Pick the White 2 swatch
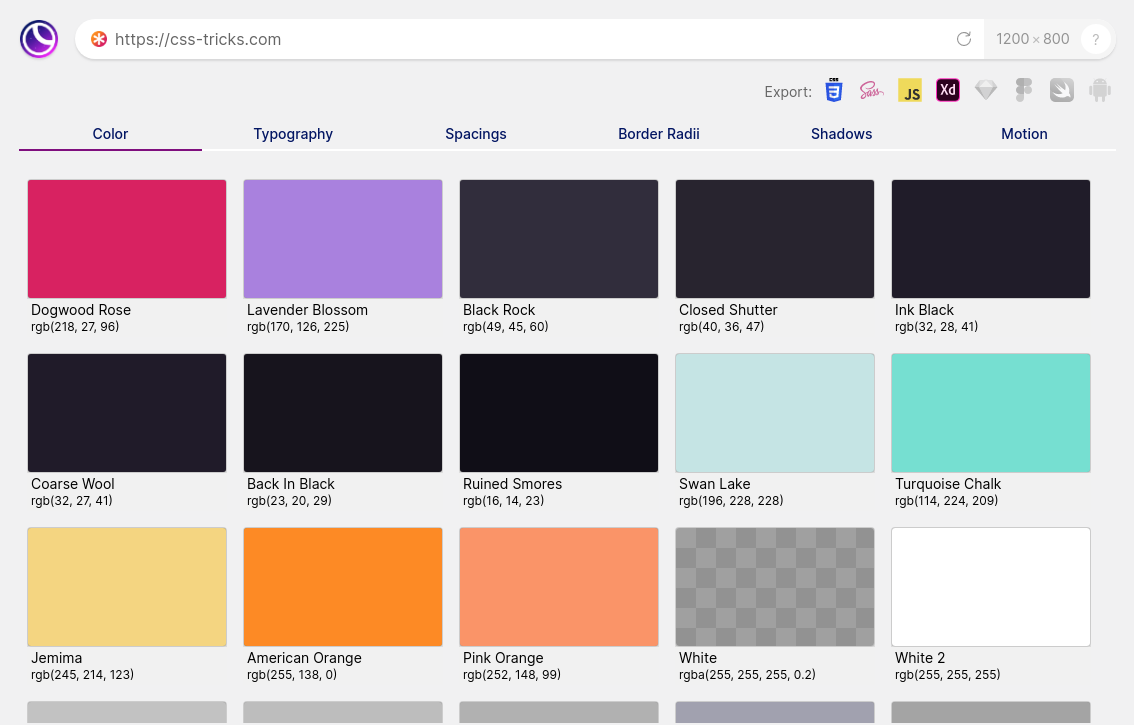 pyautogui.click(x=991, y=587)
